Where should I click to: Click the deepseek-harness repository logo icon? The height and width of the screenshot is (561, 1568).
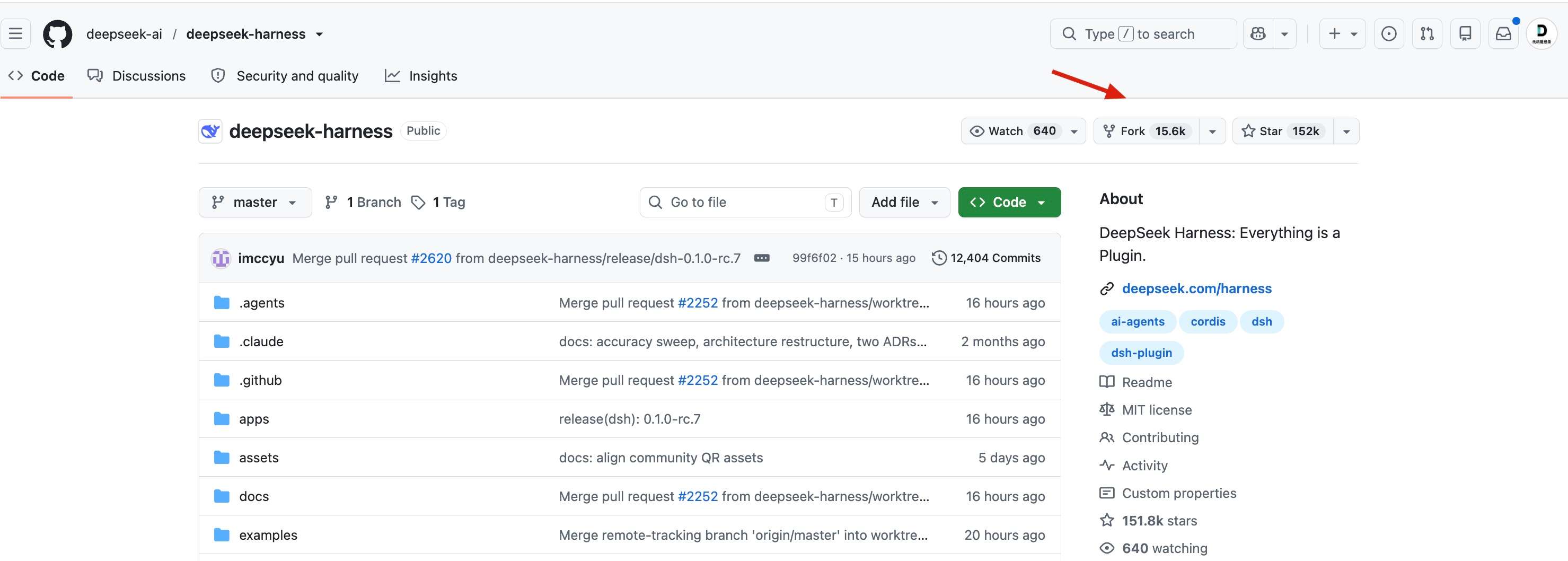[x=210, y=131]
